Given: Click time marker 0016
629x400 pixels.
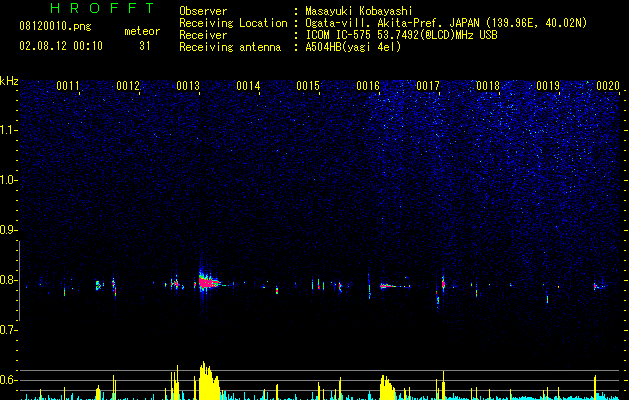Looking at the screenshot, I should tap(368, 86).
